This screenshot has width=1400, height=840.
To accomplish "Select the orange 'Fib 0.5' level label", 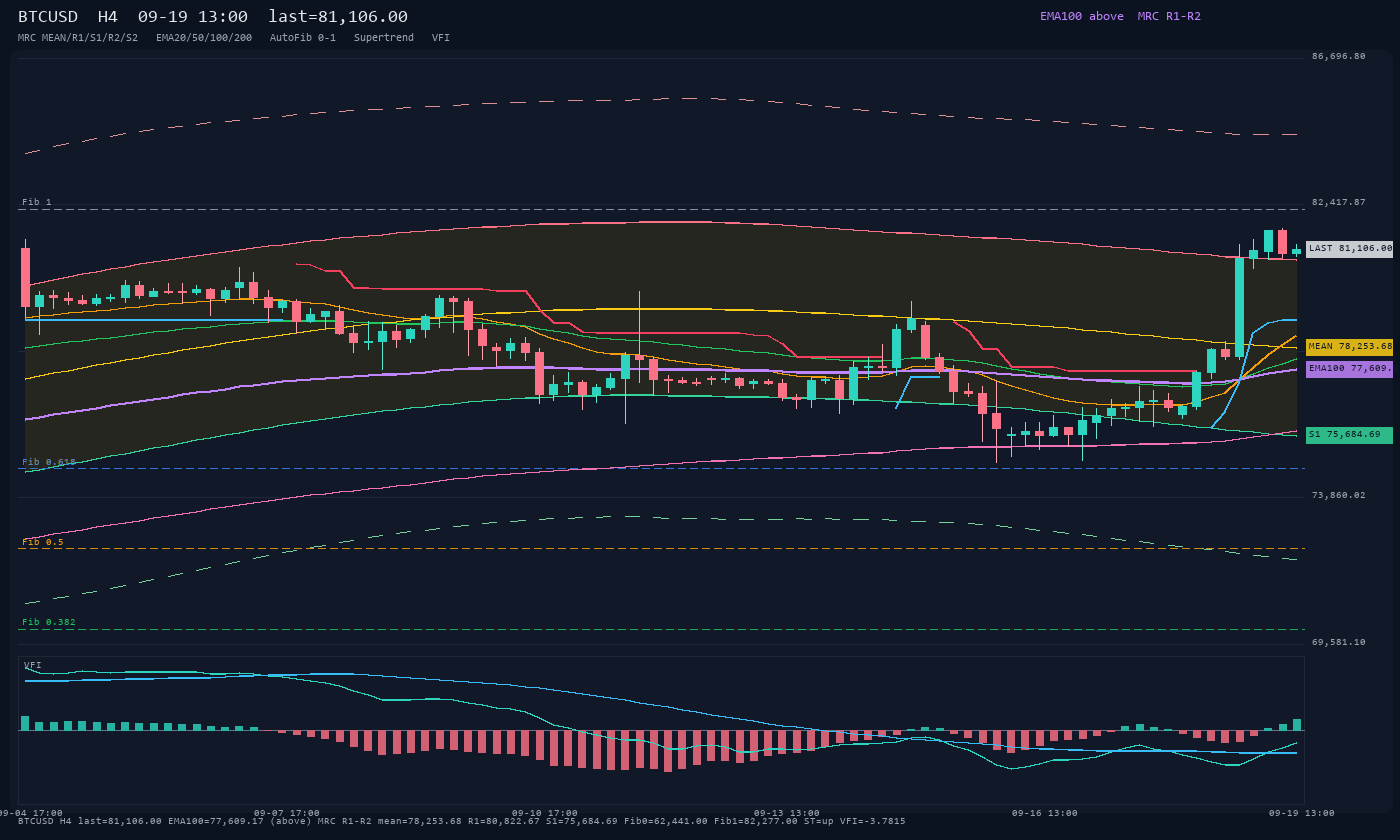I will (43, 542).
